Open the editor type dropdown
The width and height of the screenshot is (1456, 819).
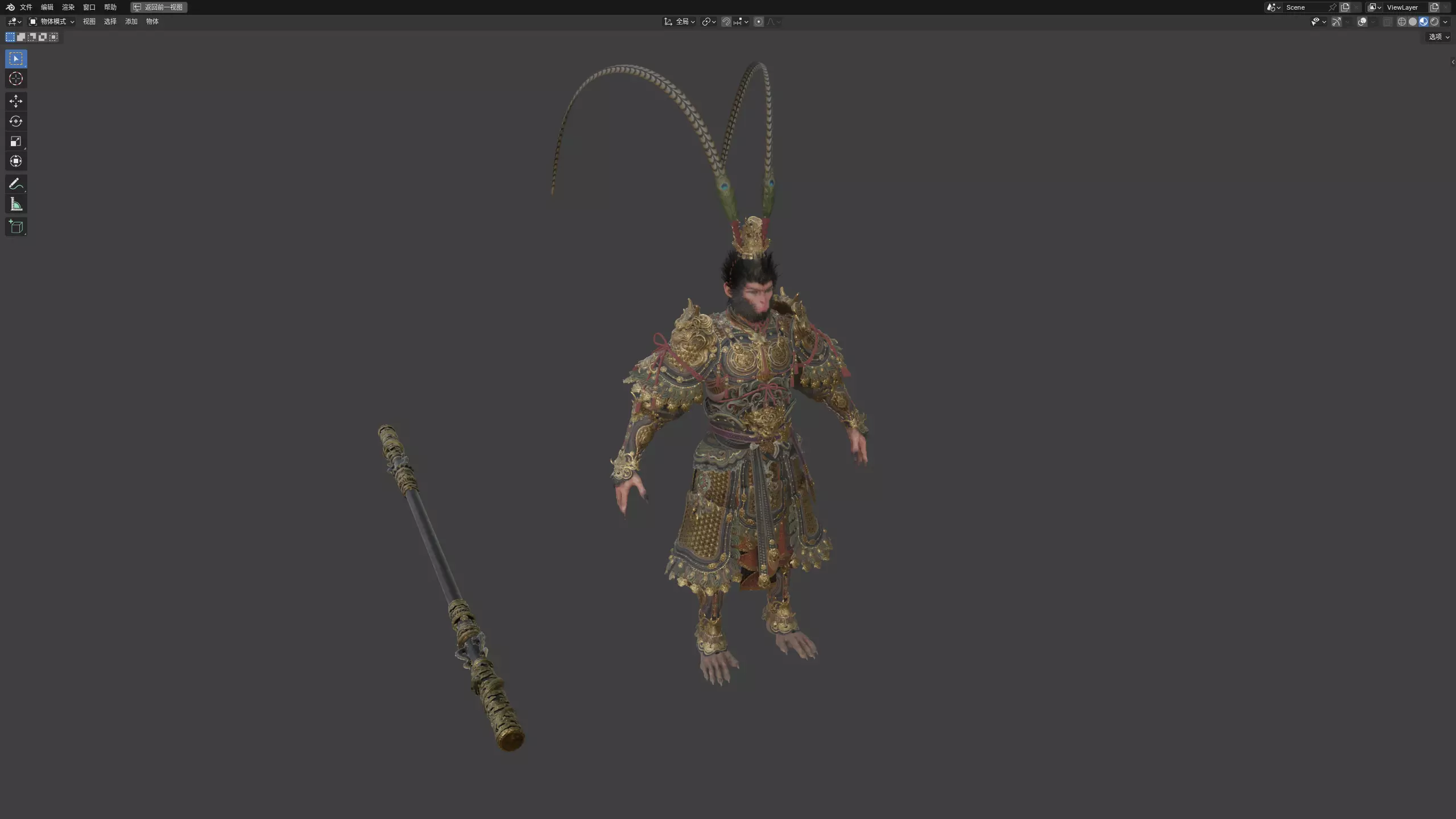(x=14, y=22)
